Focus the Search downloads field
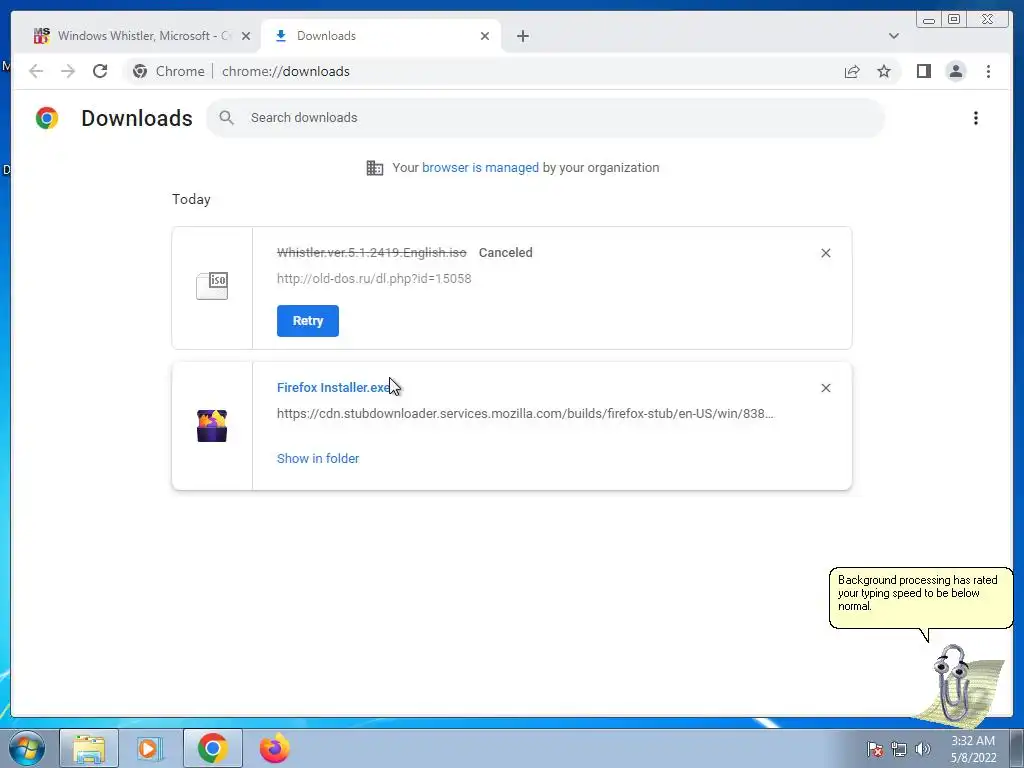Screen dimensions: 1024x768 coord(545,118)
